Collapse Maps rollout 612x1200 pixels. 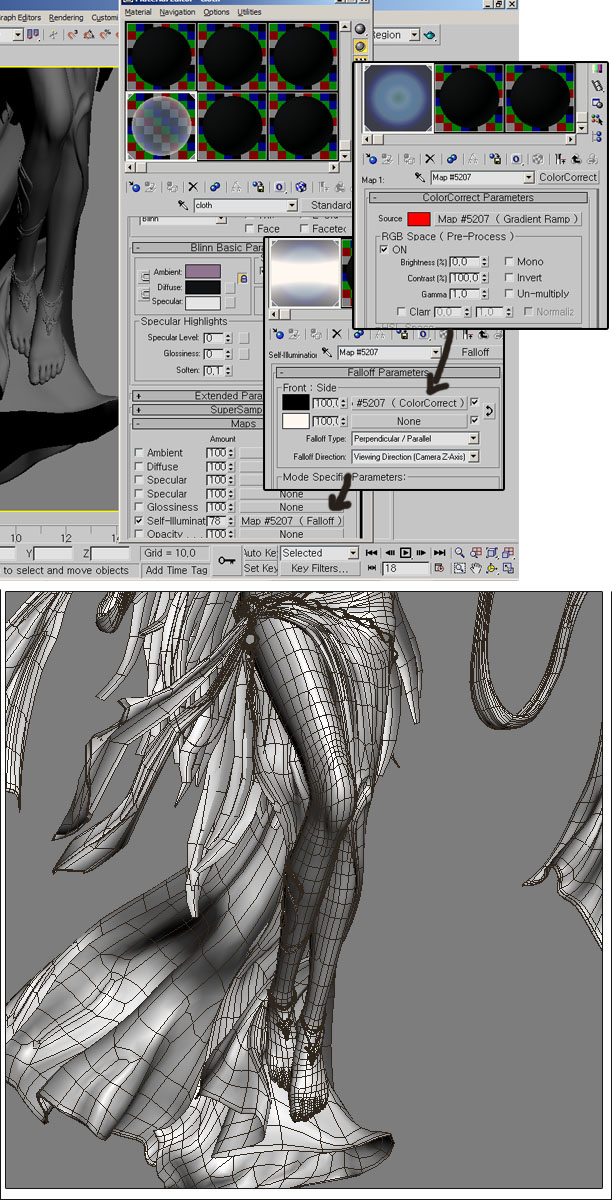point(137,424)
